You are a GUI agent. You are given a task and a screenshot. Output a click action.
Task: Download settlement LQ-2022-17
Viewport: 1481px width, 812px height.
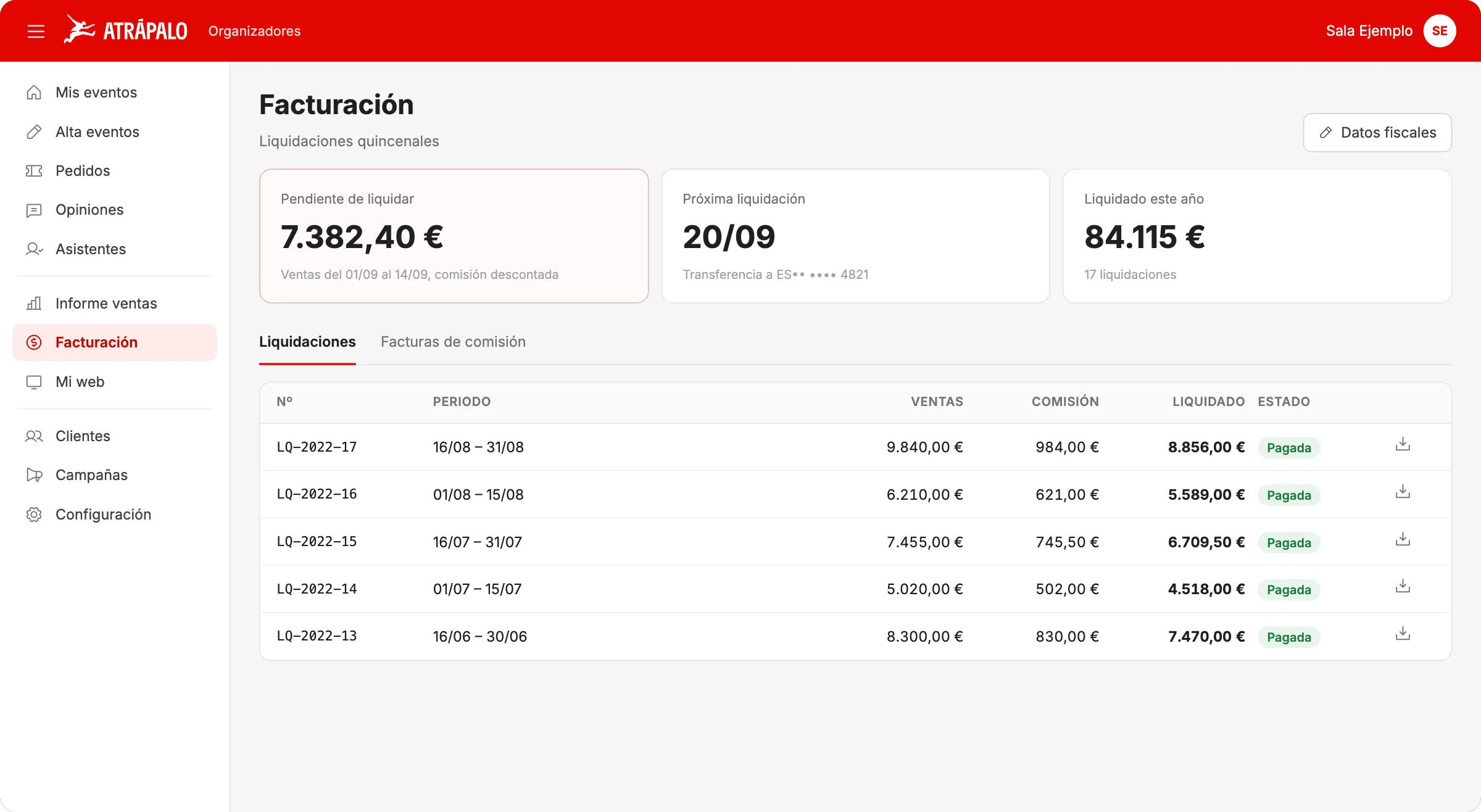click(1403, 444)
